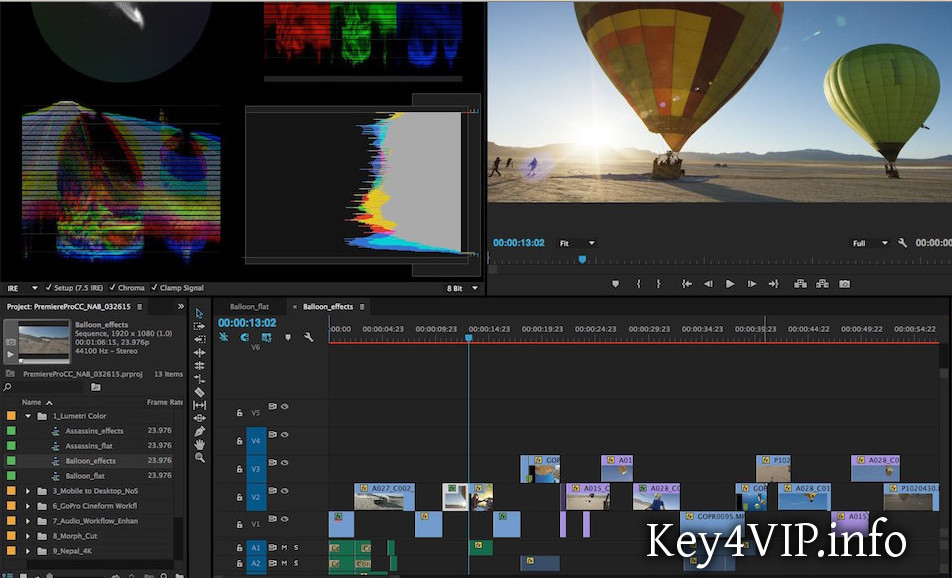This screenshot has width=952, height=578.
Task: Expand the 9_Nepal_4K bin
Action: (28, 551)
